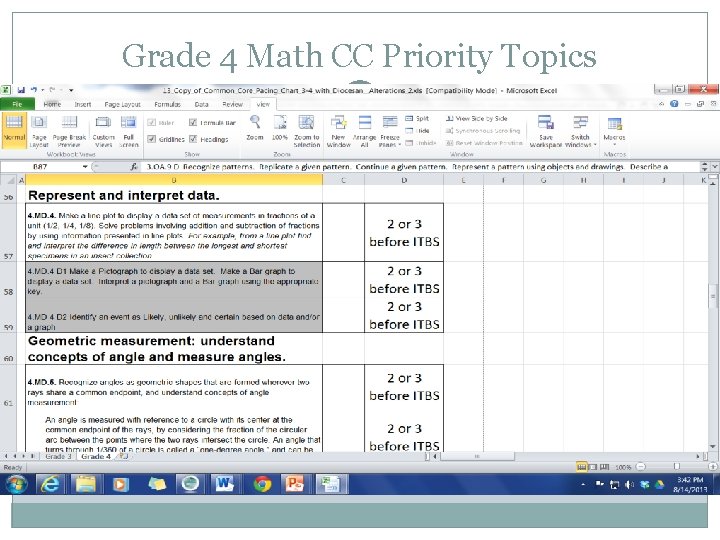This screenshot has height=540, width=720.
Task: Click the Save icon in quick access toolbar
Action: point(21,90)
